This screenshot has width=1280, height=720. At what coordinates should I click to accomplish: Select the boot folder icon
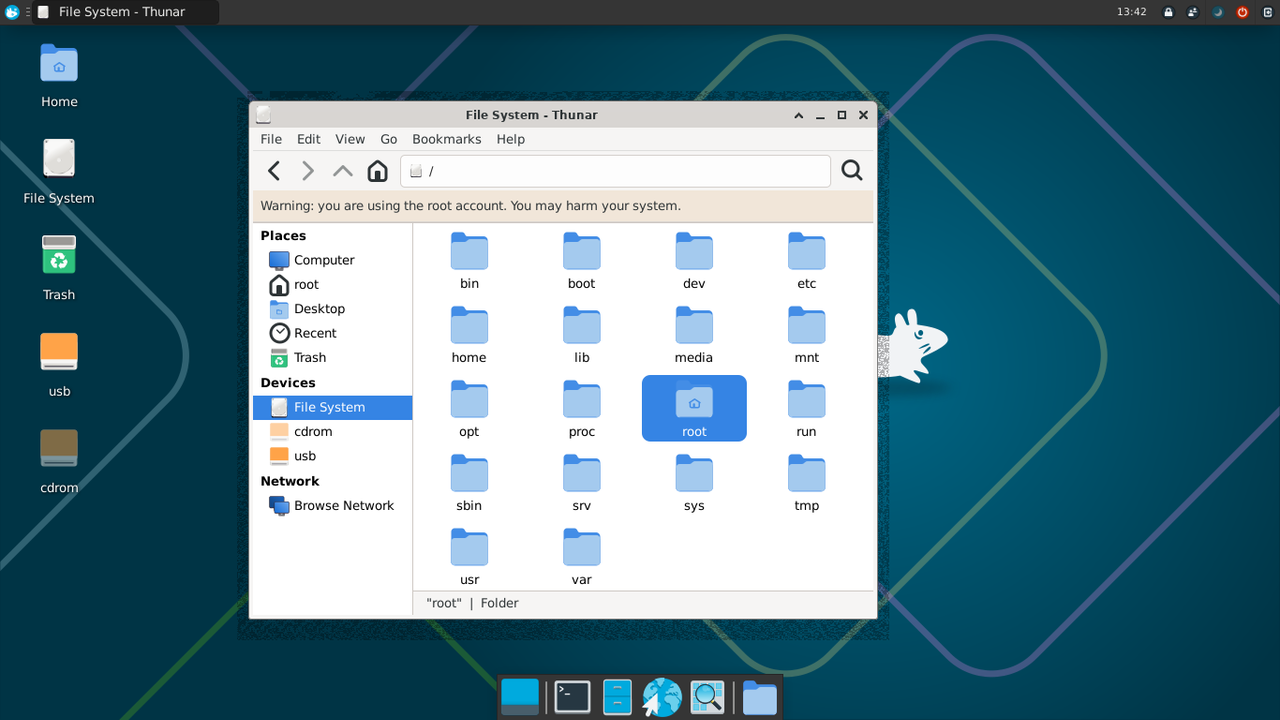pyautogui.click(x=582, y=252)
